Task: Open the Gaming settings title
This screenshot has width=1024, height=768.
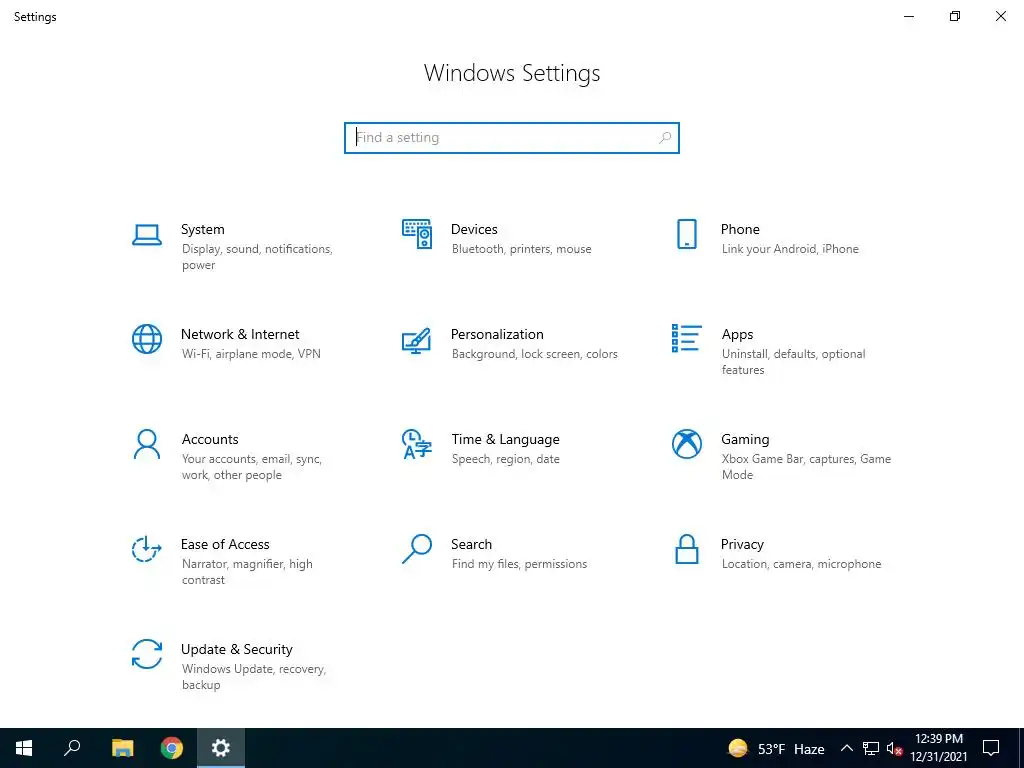Action: click(745, 440)
